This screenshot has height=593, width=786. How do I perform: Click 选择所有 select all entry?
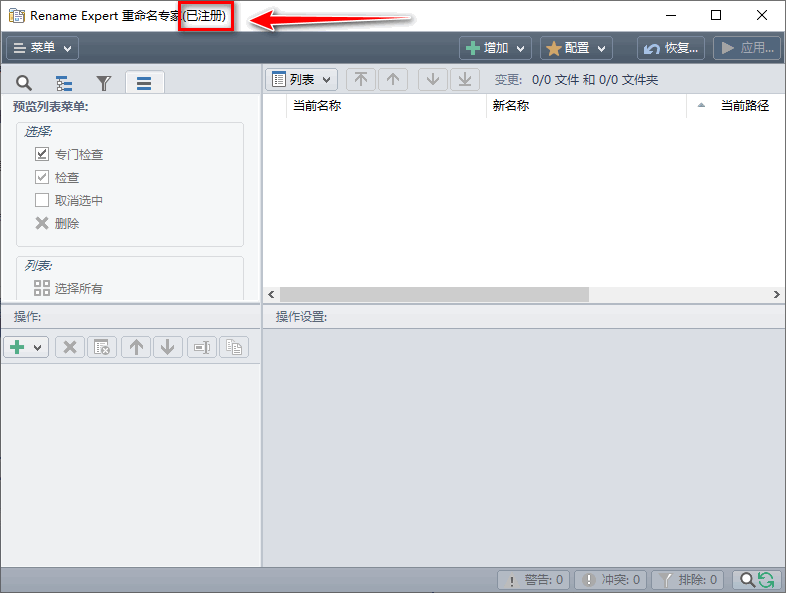tap(68, 288)
